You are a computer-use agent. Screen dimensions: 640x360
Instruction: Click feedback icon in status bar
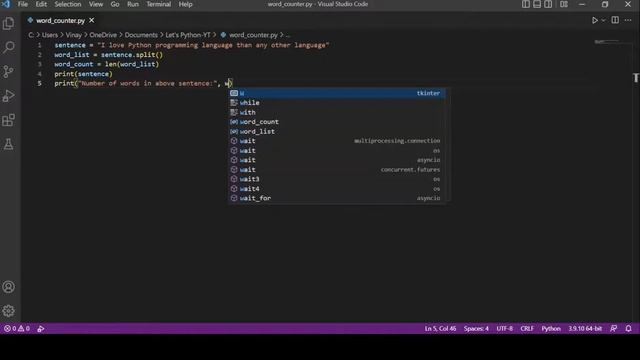pos(613,329)
